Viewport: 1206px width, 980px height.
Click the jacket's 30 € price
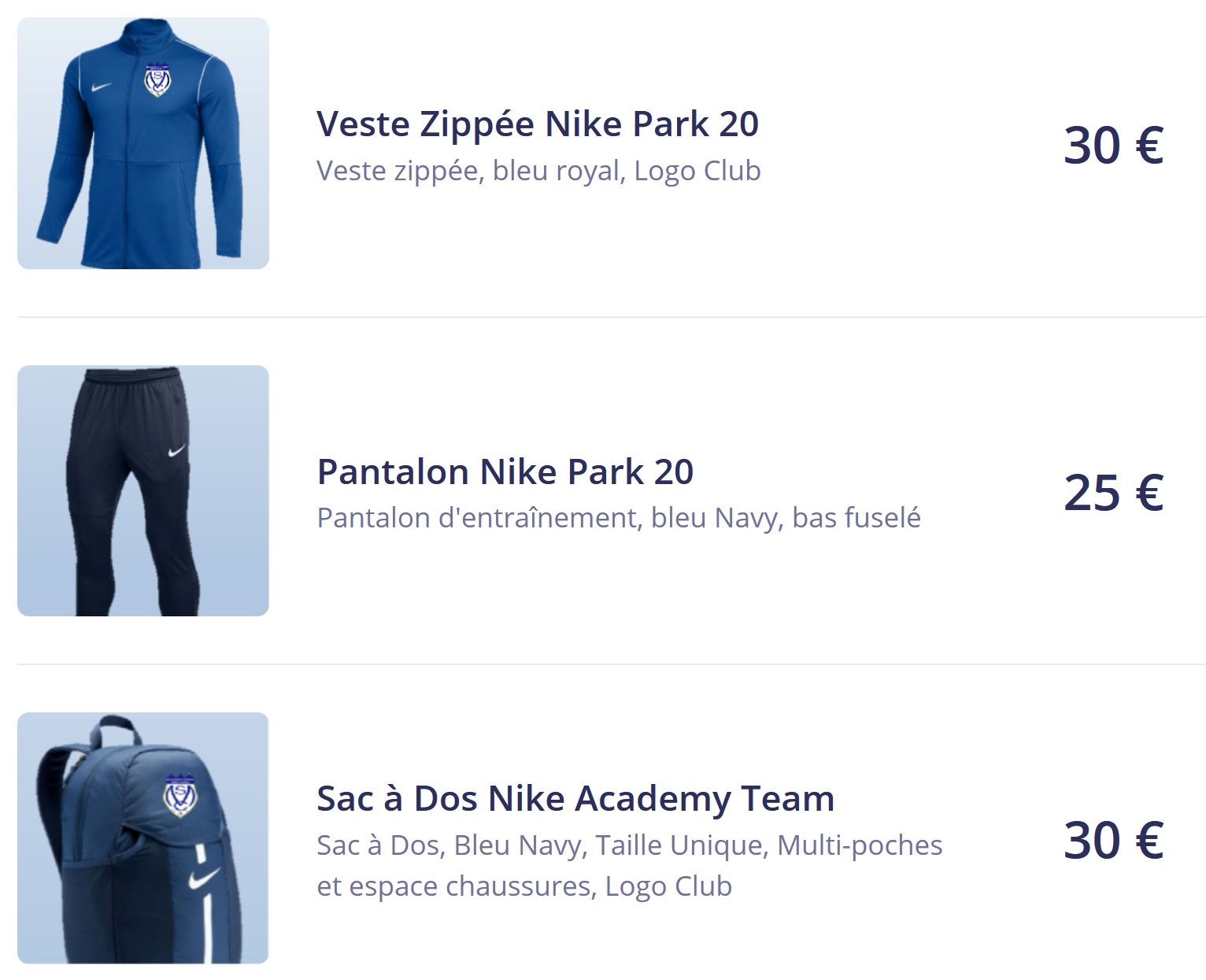coord(1113,146)
